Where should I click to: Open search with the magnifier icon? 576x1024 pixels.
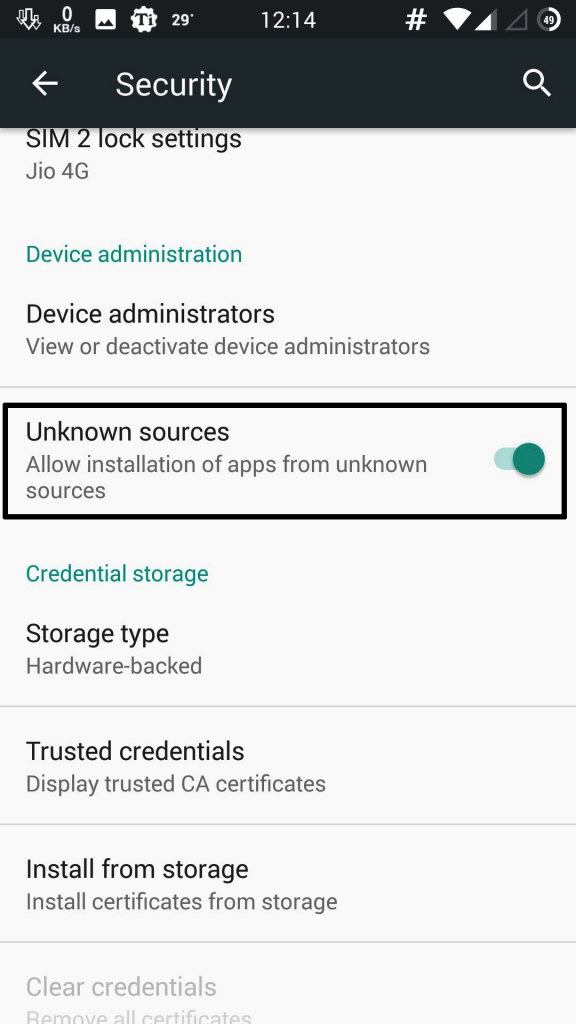tap(537, 84)
